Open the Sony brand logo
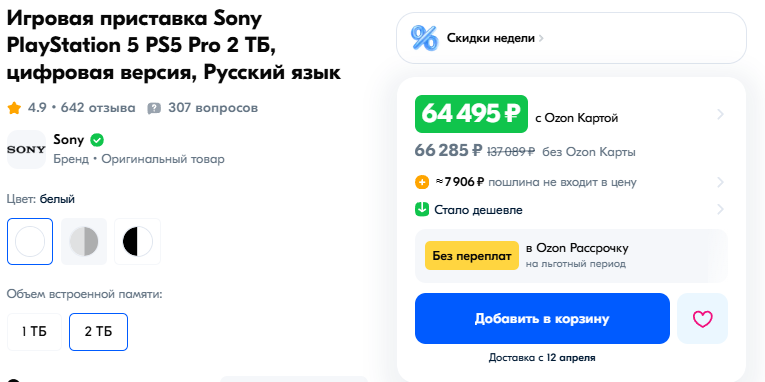 click(x=26, y=149)
